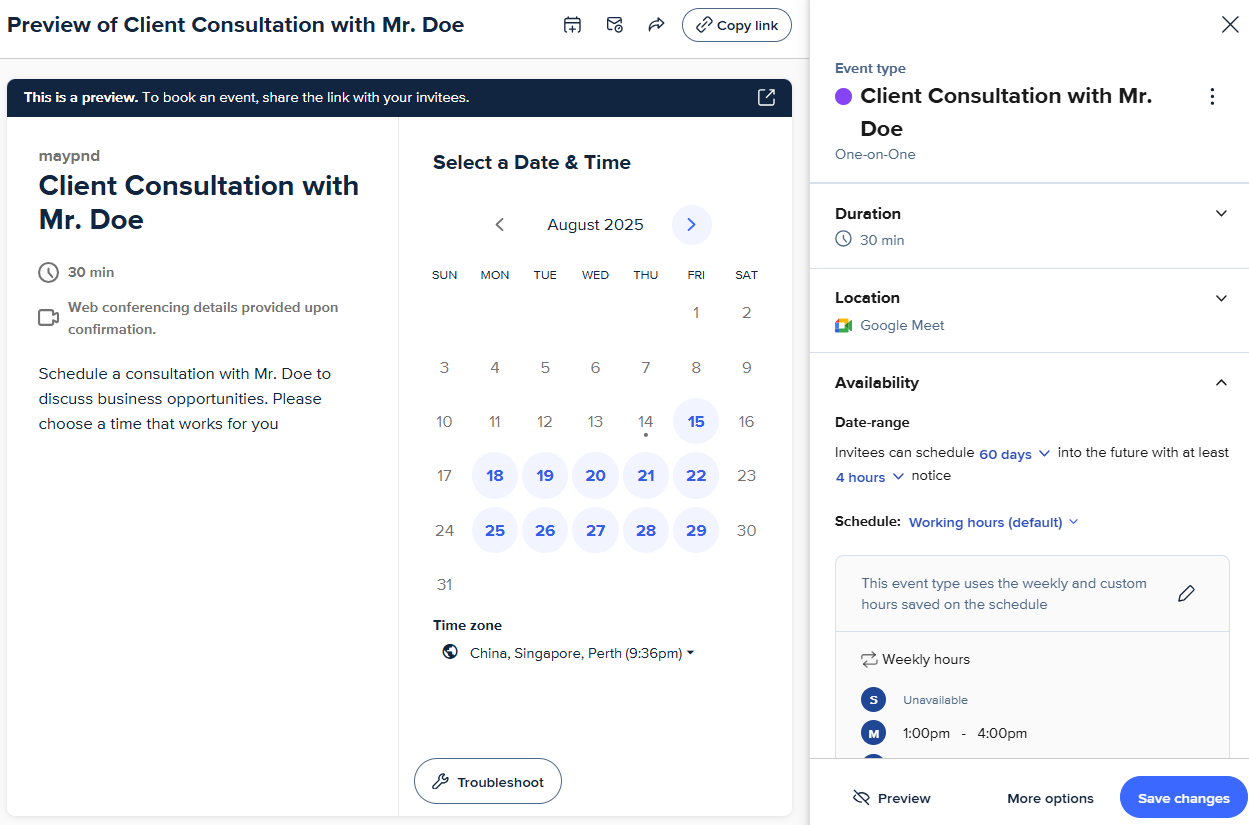
Task: Click the email invite icon in header
Action: point(615,25)
